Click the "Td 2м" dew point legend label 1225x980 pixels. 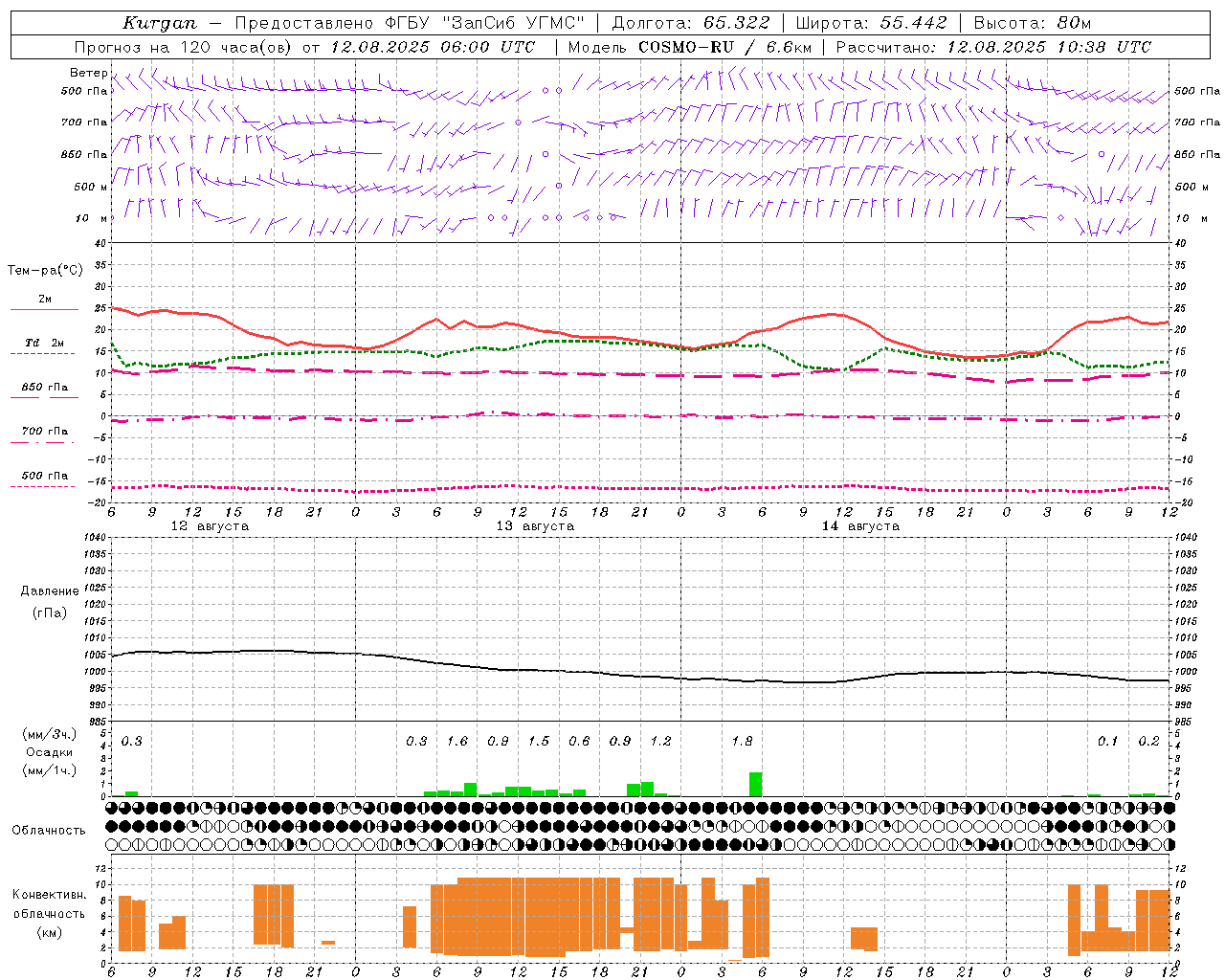[x=45, y=343]
